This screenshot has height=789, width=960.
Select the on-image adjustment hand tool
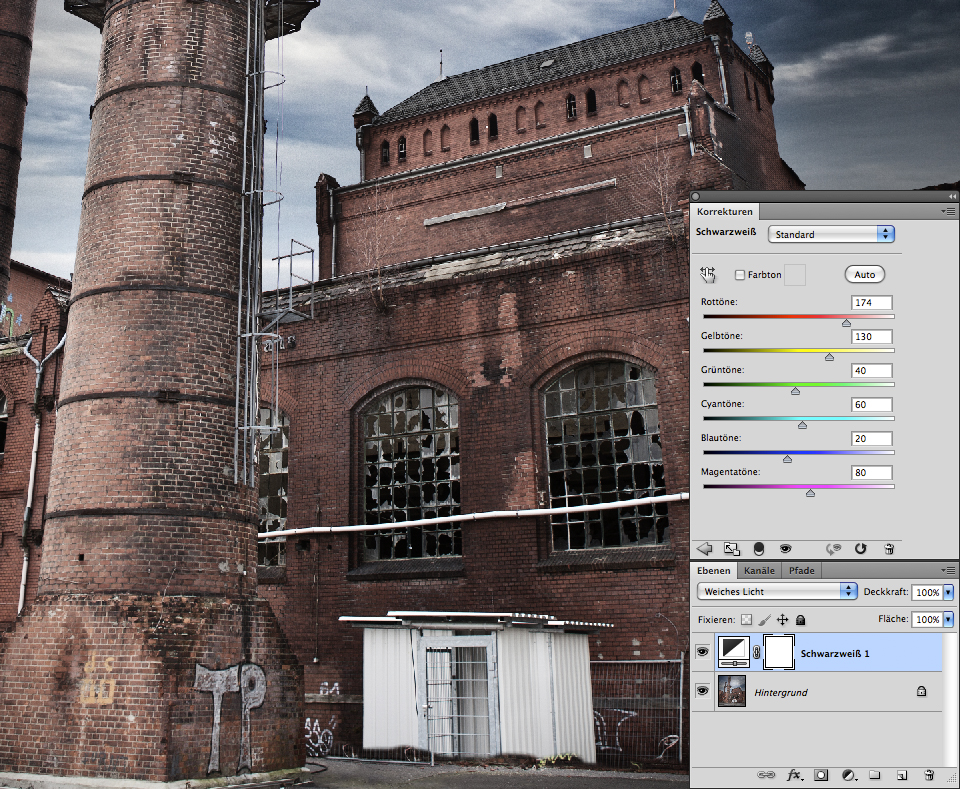click(x=708, y=274)
